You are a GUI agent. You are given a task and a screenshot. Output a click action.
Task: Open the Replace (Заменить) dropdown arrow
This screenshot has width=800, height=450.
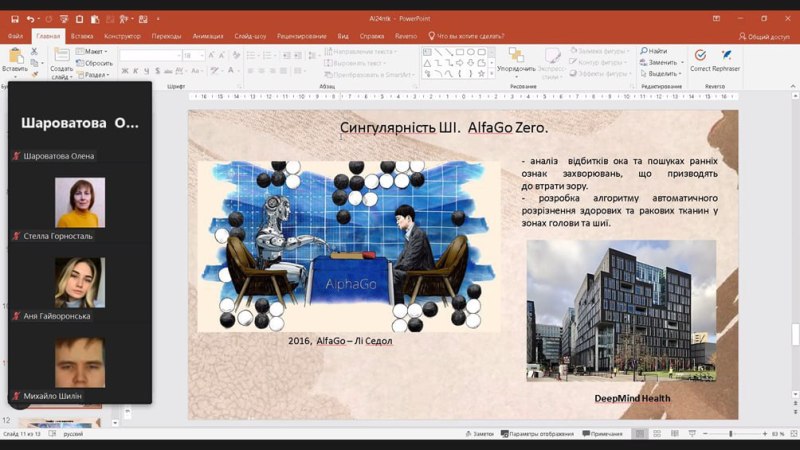[x=683, y=62]
